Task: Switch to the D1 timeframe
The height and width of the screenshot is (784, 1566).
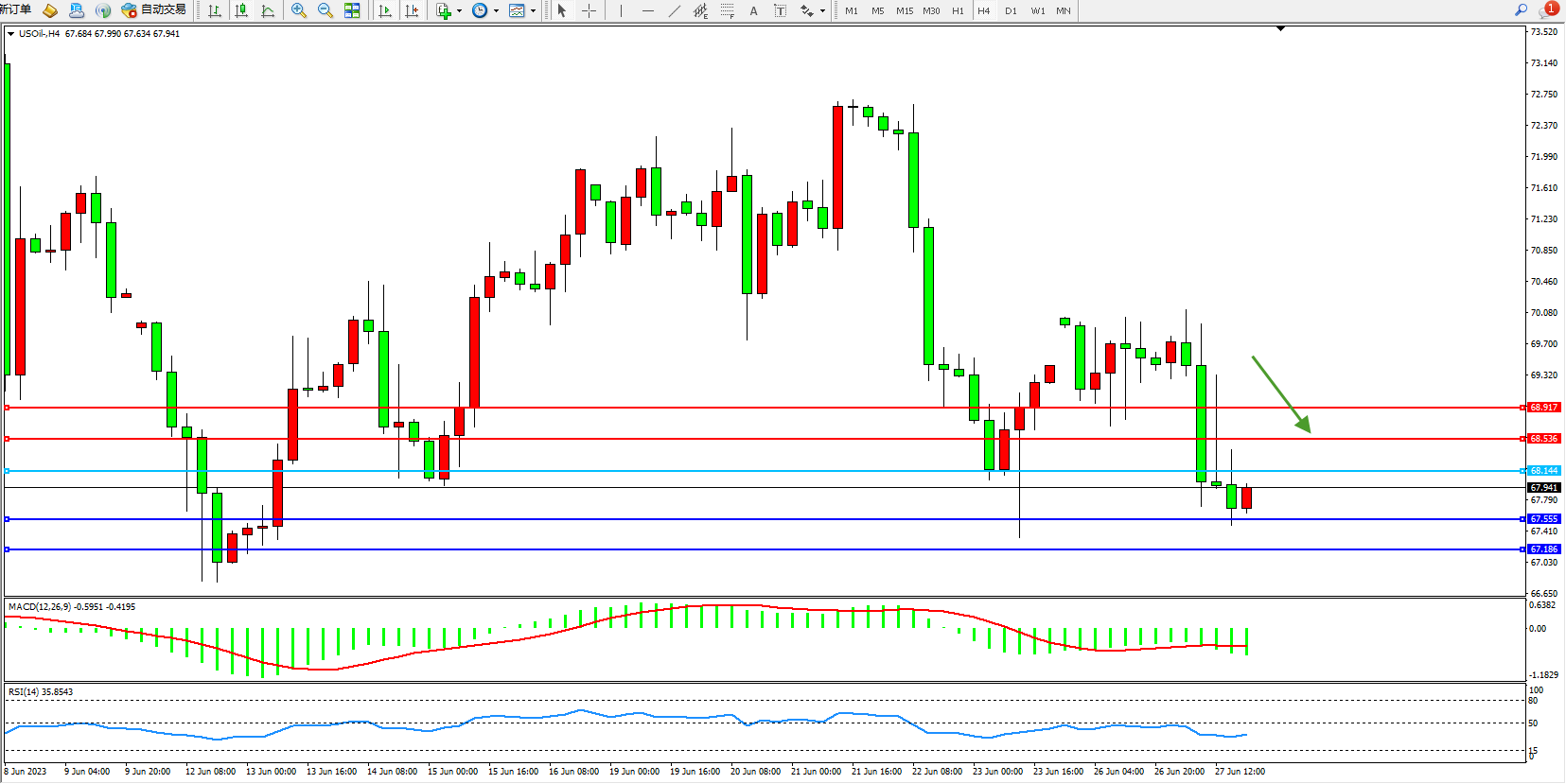Action: 1011,10
